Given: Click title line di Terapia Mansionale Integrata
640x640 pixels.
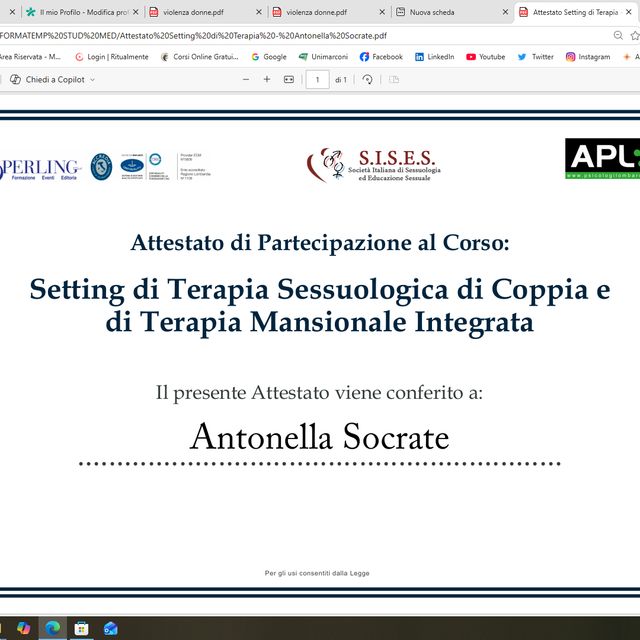Looking at the screenshot, I should click(x=320, y=323).
